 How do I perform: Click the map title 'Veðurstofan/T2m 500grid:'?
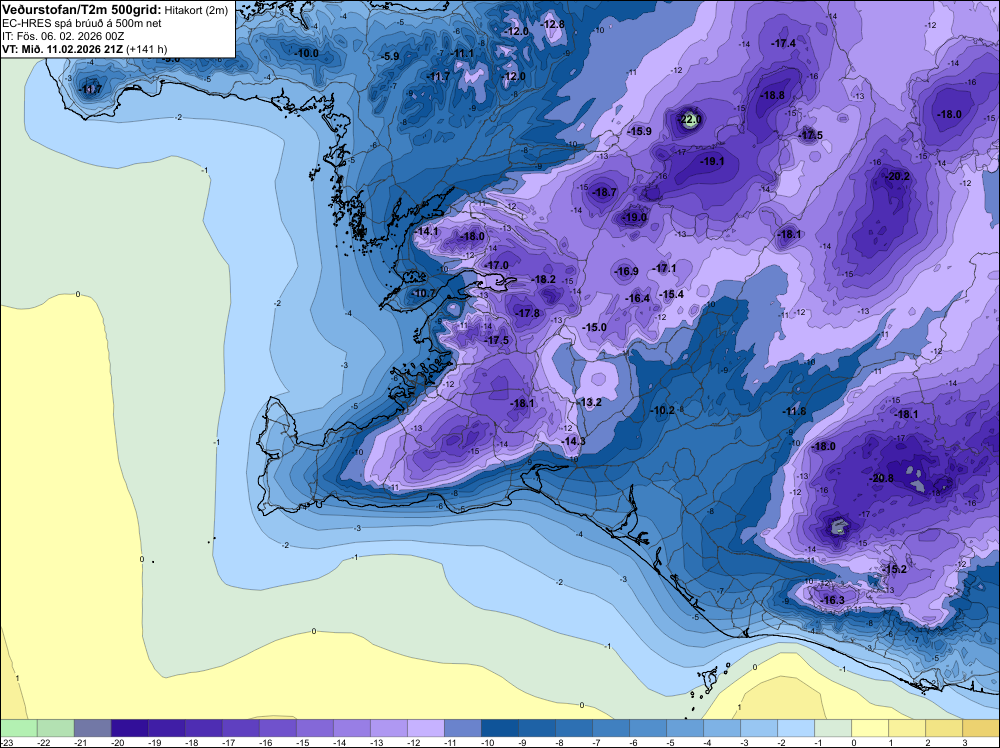(82, 9)
